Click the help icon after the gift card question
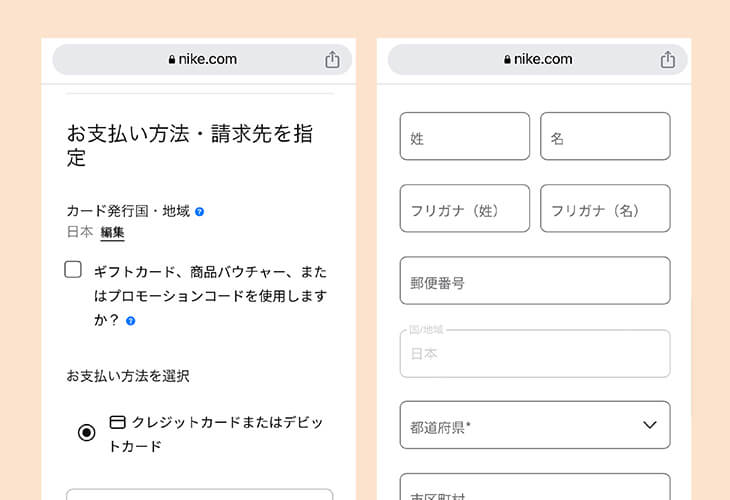 pyautogui.click(x=131, y=321)
